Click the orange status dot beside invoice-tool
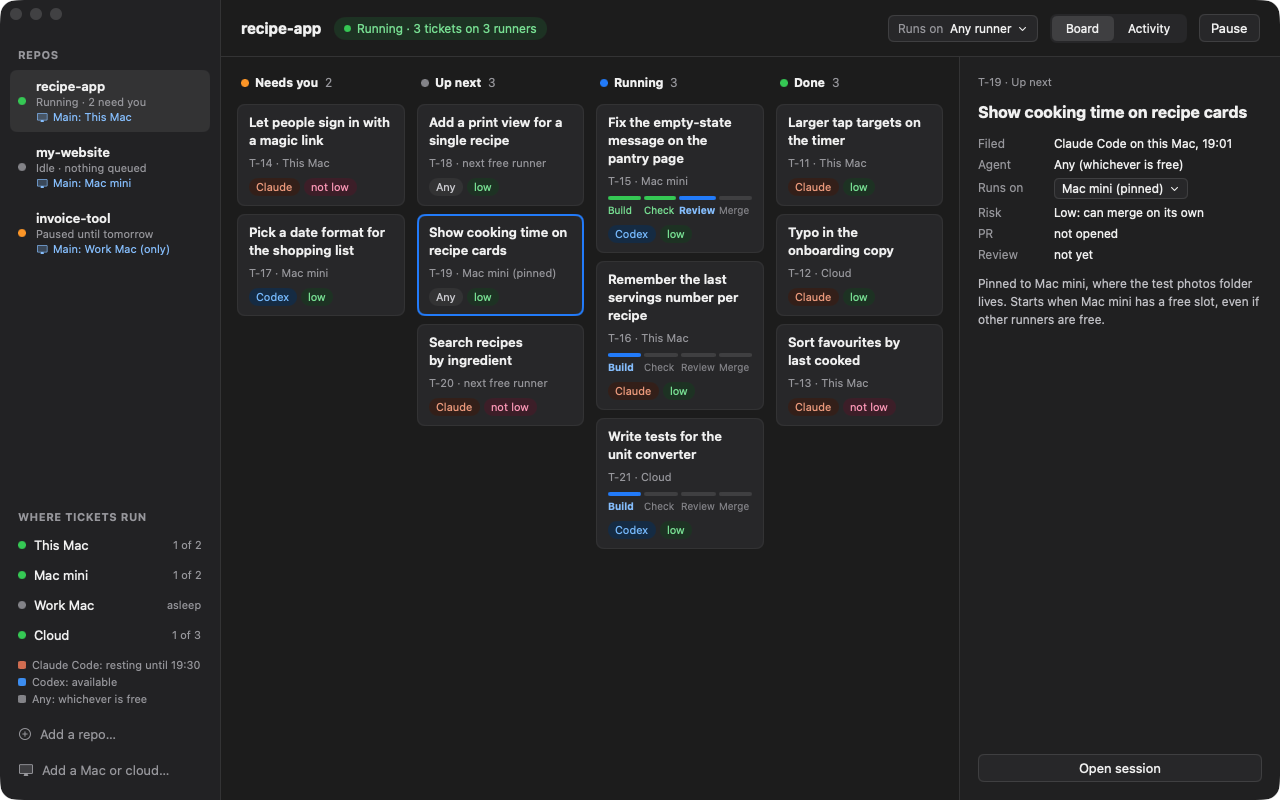This screenshot has height=800, width=1280. tap(22, 233)
